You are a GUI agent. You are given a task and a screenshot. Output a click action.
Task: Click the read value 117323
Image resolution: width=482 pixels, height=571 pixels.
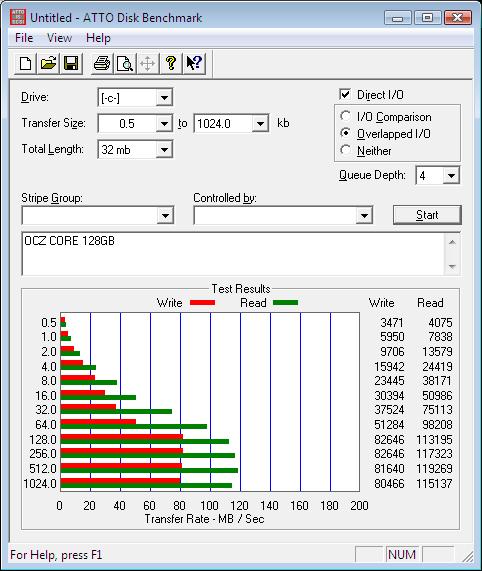click(434, 454)
